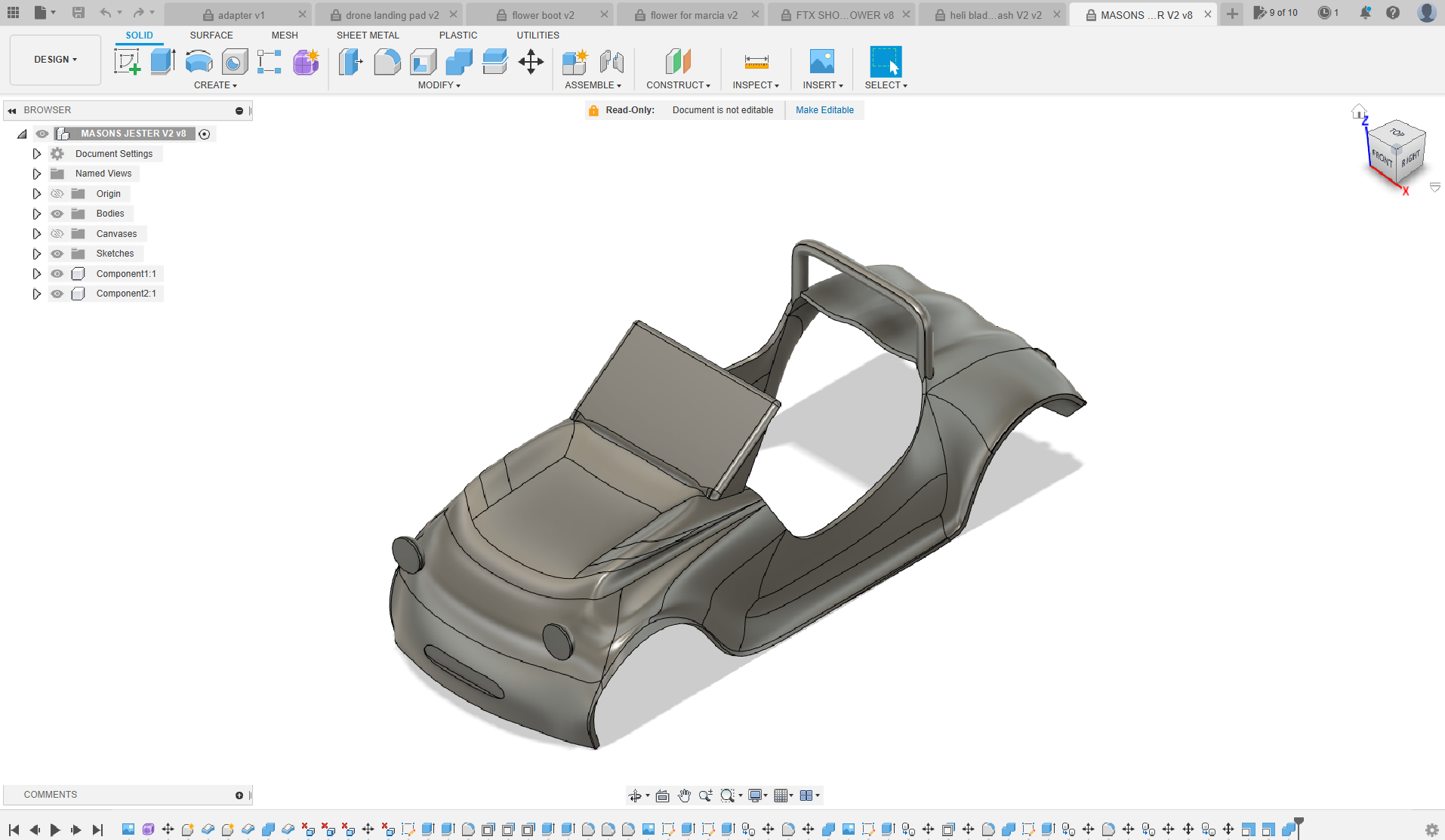Select the Revolve tool

tap(199, 62)
